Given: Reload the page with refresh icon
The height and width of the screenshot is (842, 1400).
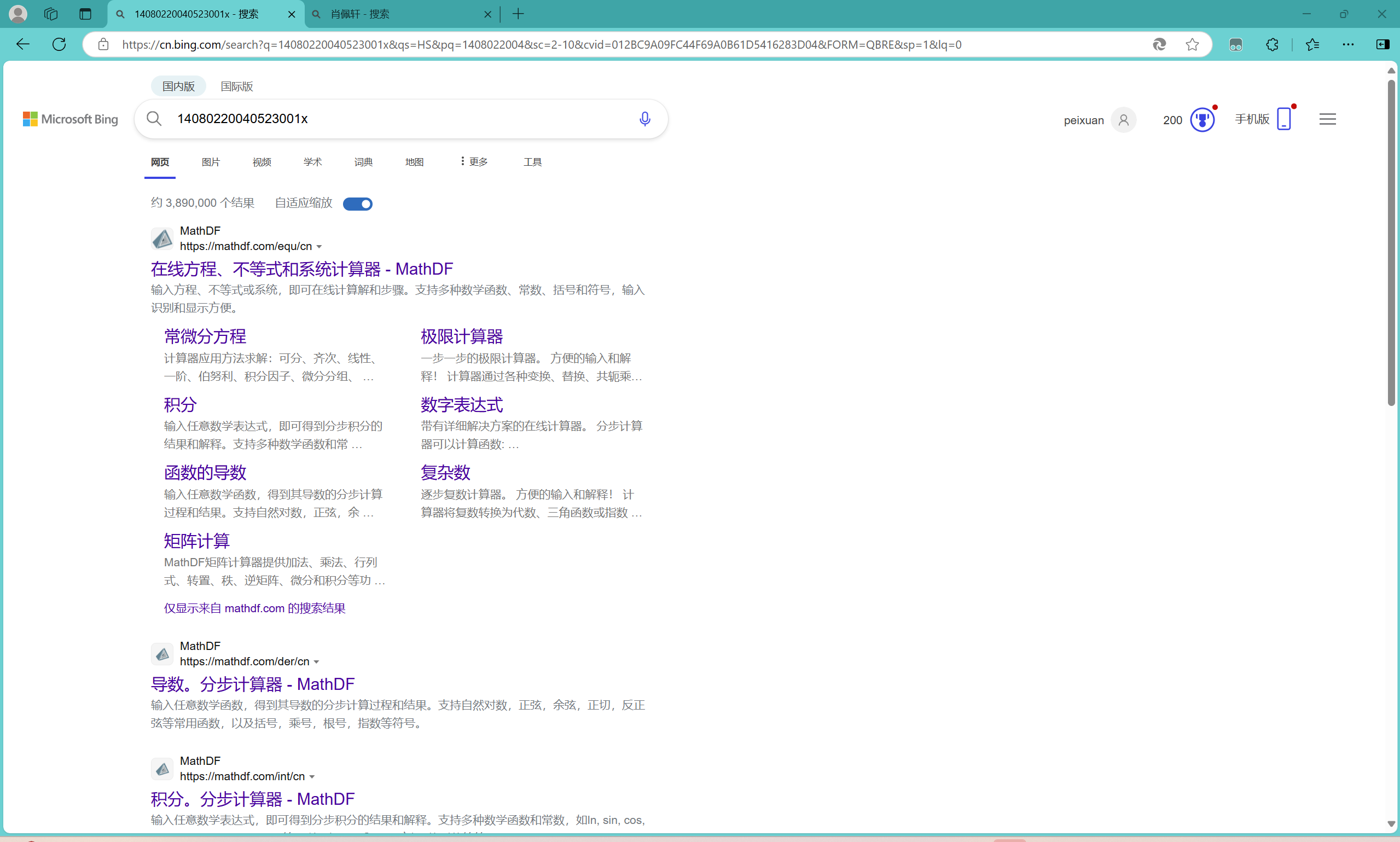Looking at the screenshot, I should (x=59, y=44).
